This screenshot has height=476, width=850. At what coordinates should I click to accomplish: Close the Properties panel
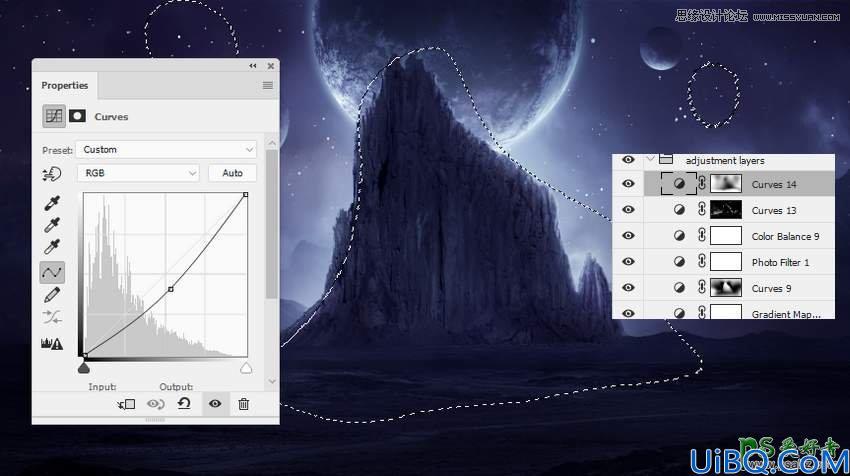point(271,66)
